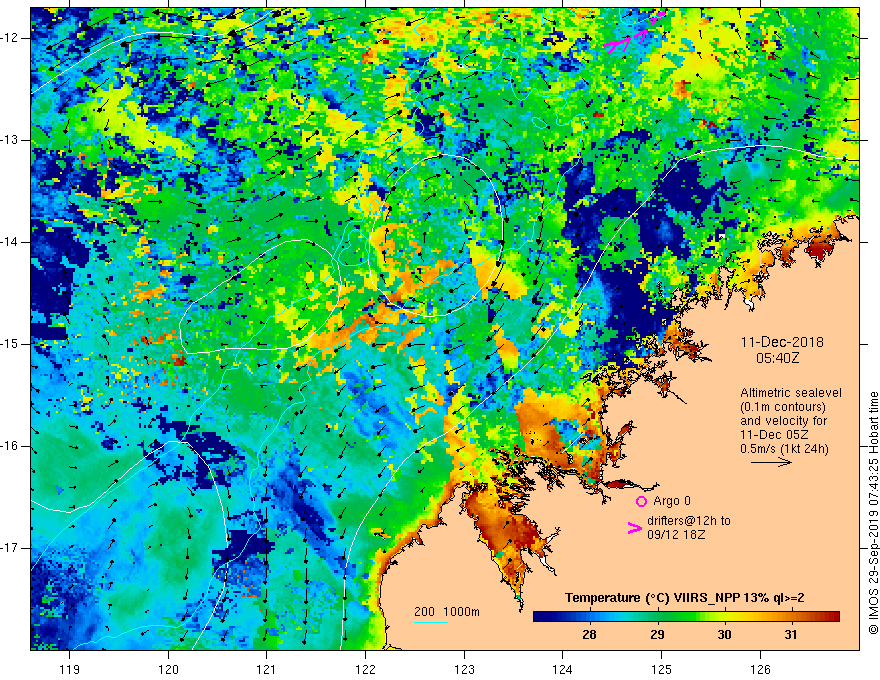
Task: Click the magenta drifter track near 125°E
Action: (635, 32)
